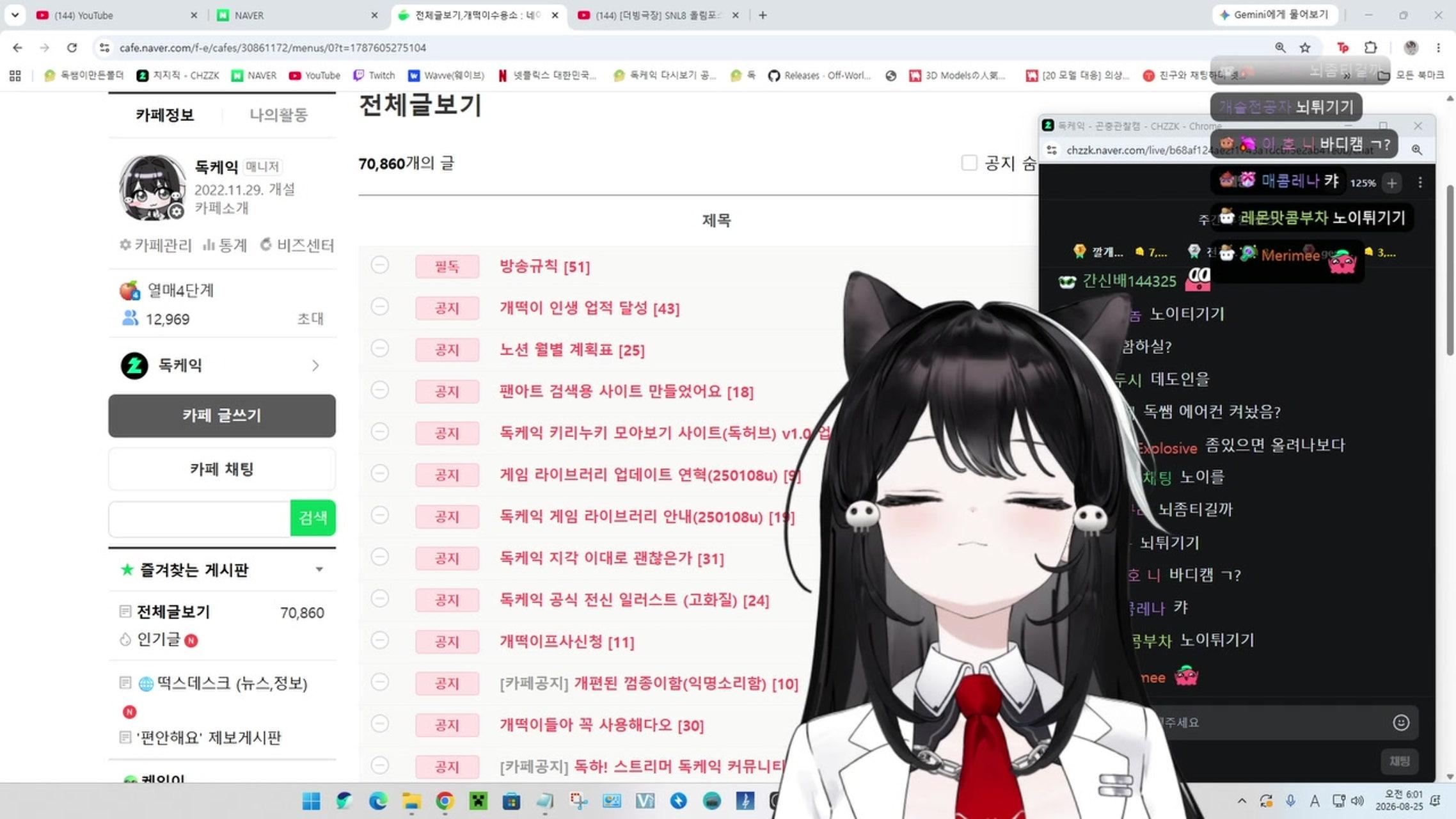
Task: Open site information for cafe.naver.com
Action: tap(104, 47)
